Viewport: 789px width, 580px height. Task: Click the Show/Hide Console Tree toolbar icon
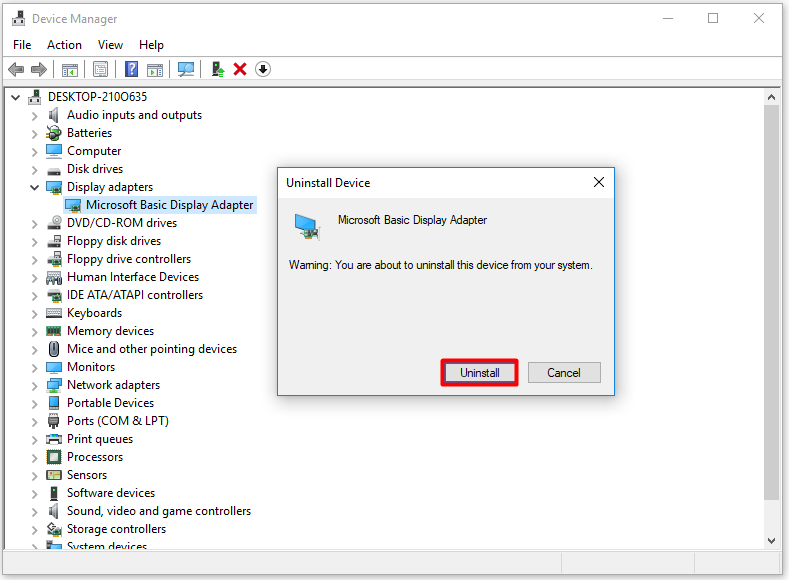tap(69, 69)
